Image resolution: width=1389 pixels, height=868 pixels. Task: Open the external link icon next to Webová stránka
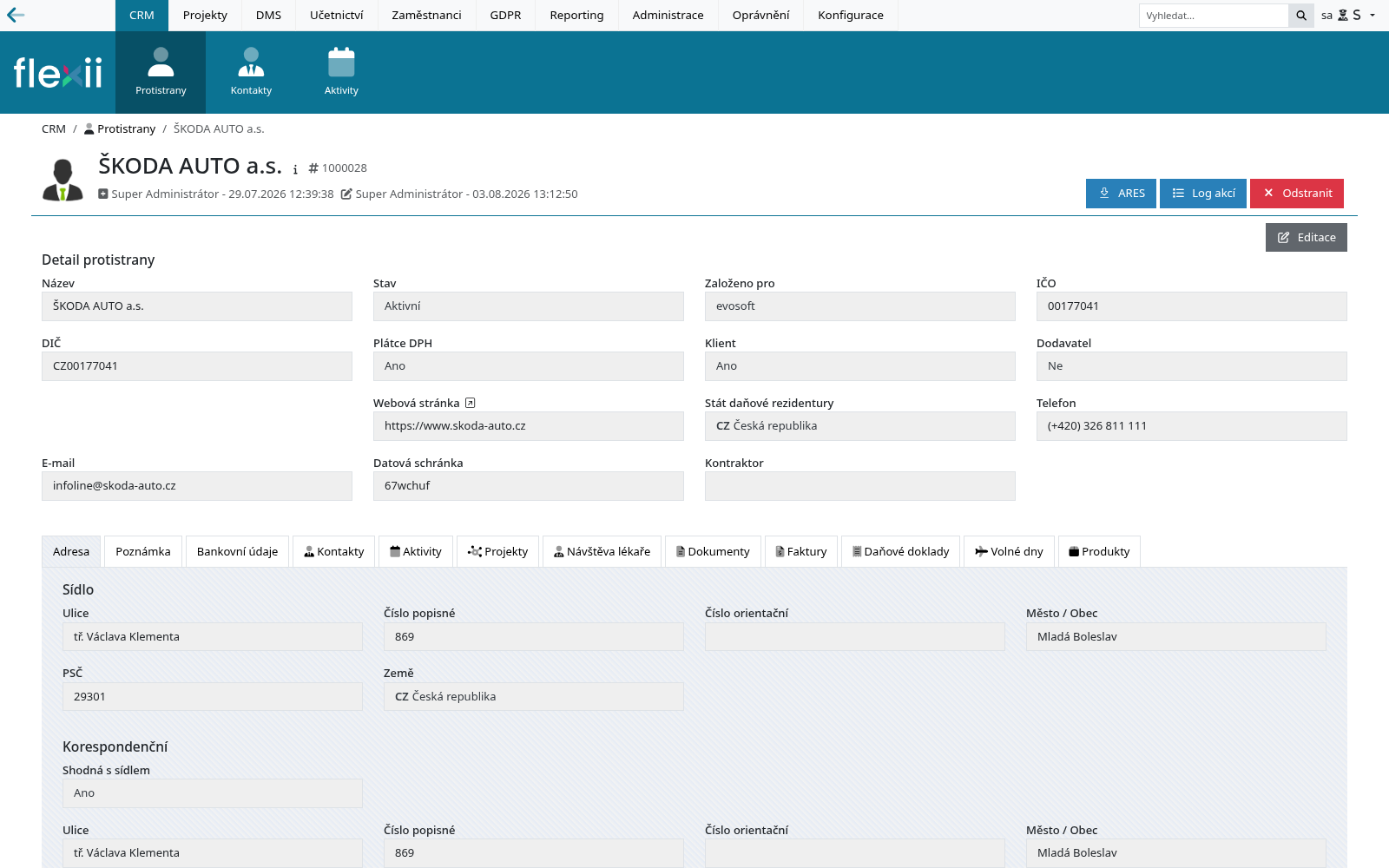471,403
